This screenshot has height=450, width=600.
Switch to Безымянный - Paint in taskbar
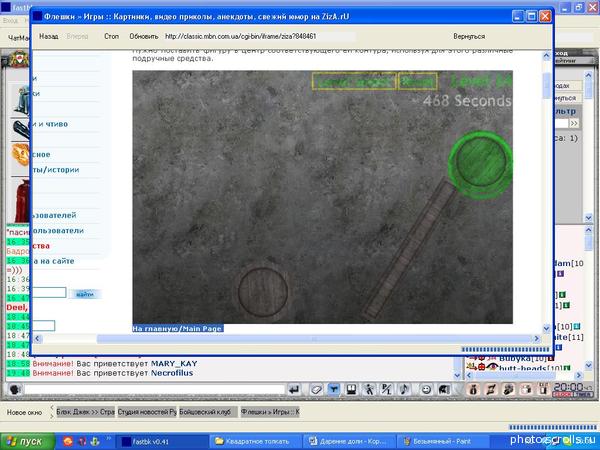(442, 442)
